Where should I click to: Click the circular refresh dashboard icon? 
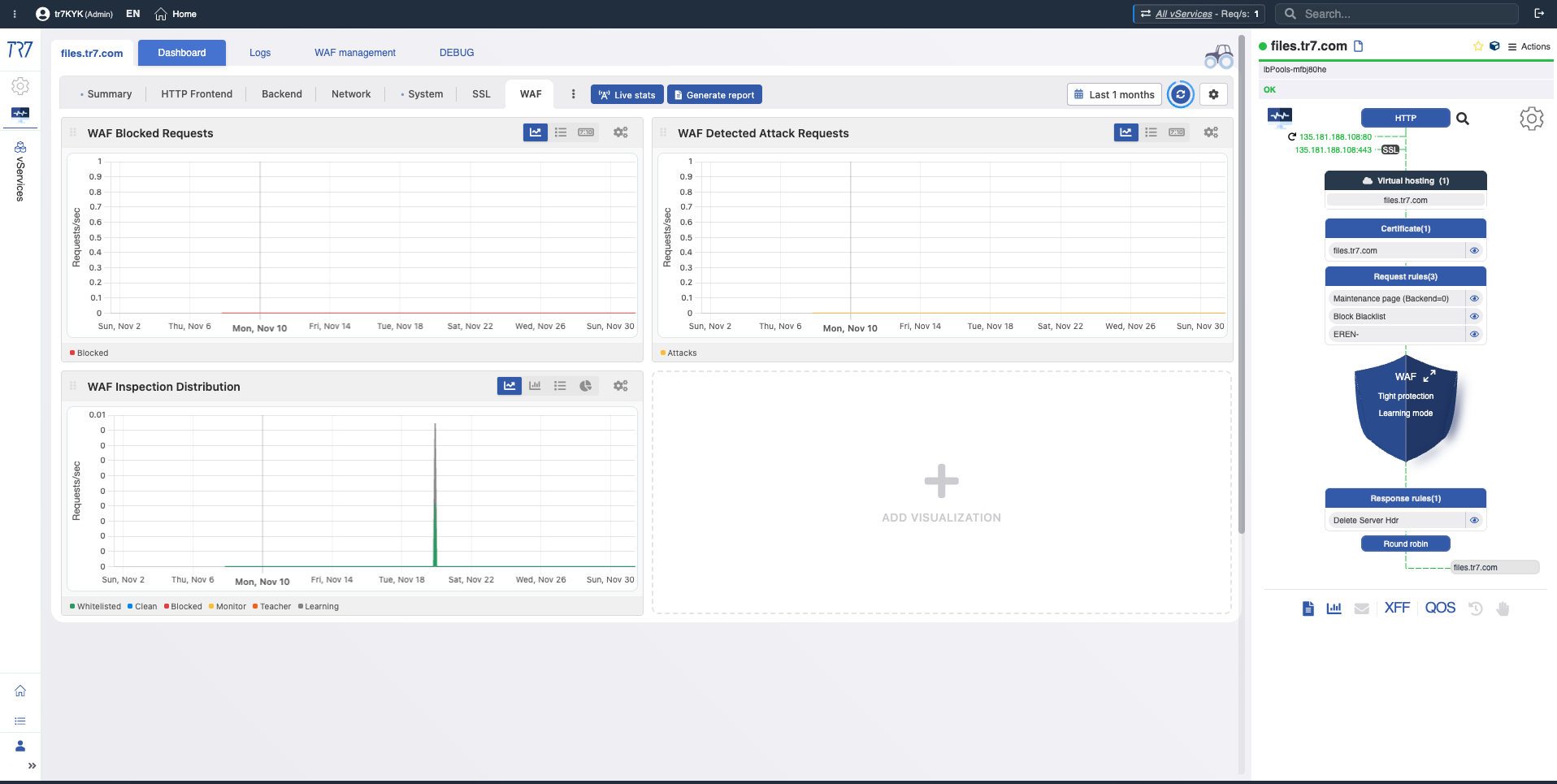1180,94
